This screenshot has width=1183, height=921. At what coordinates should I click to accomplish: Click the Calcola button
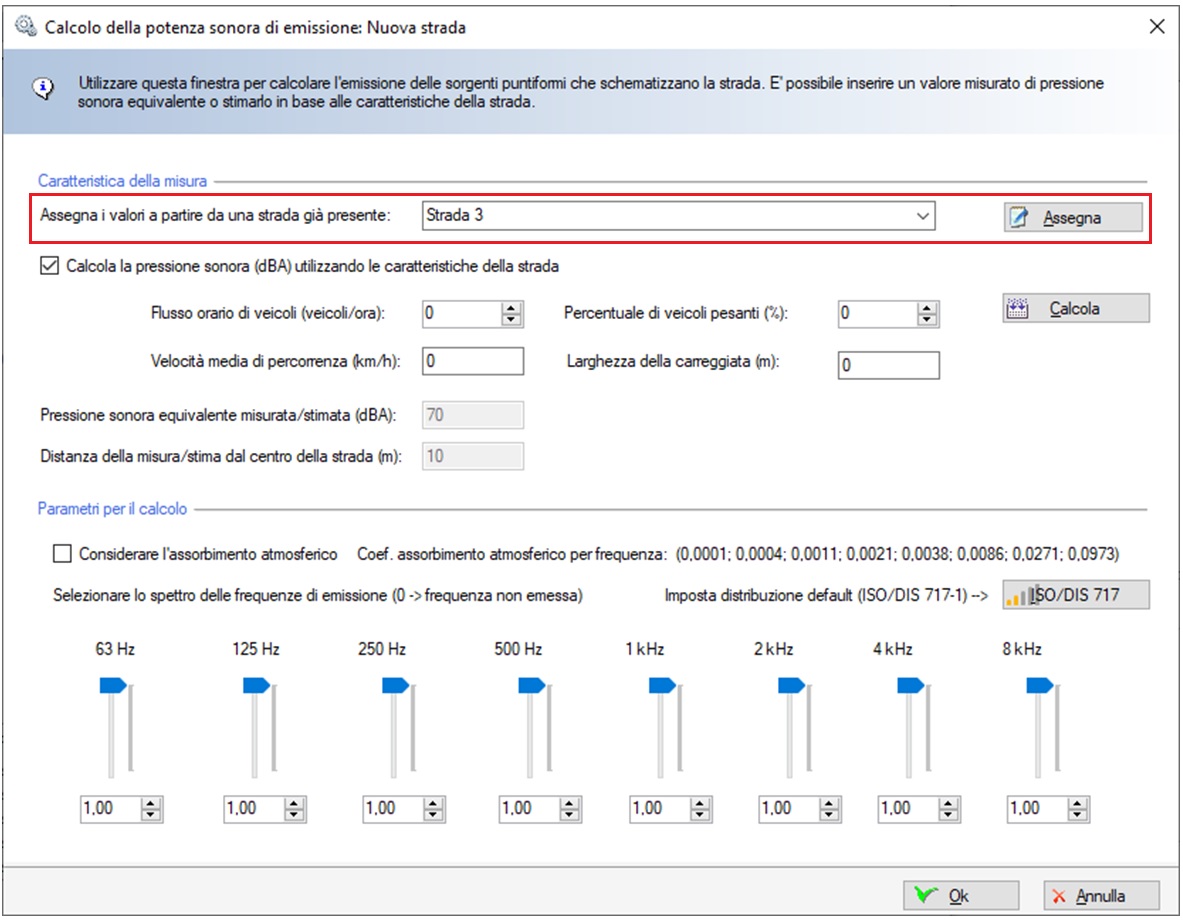[1076, 309]
